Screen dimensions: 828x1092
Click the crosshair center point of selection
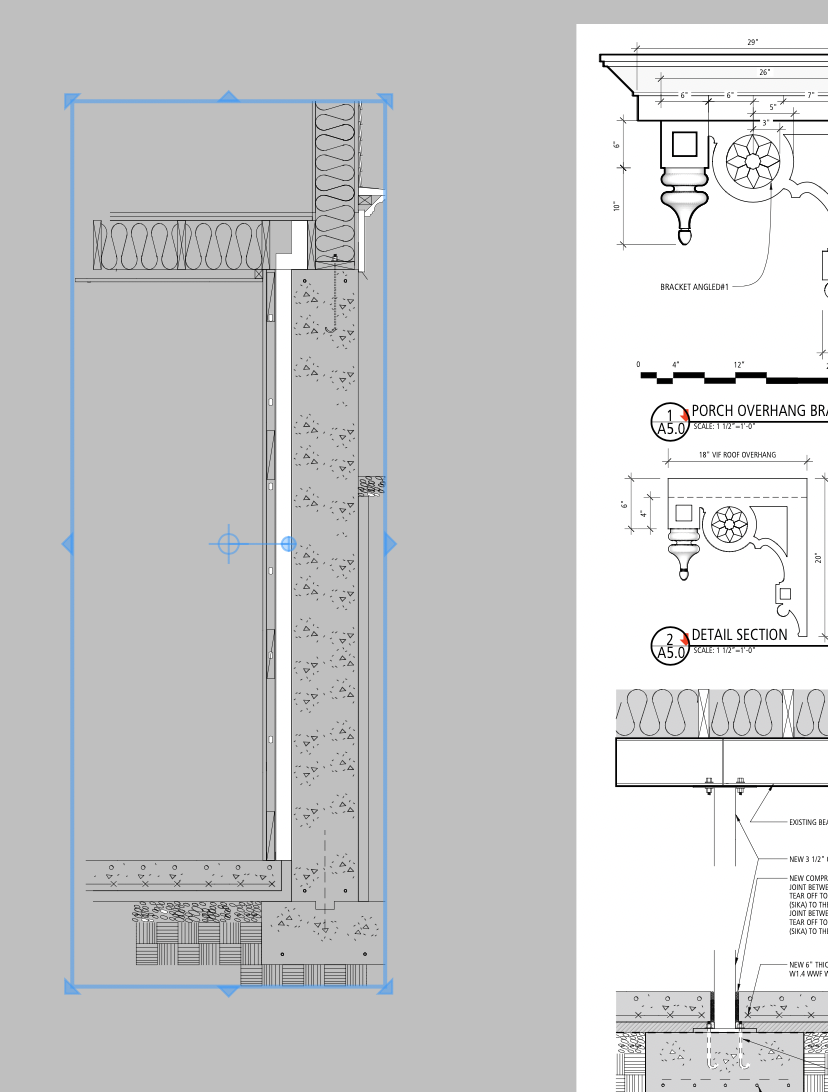[228, 544]
